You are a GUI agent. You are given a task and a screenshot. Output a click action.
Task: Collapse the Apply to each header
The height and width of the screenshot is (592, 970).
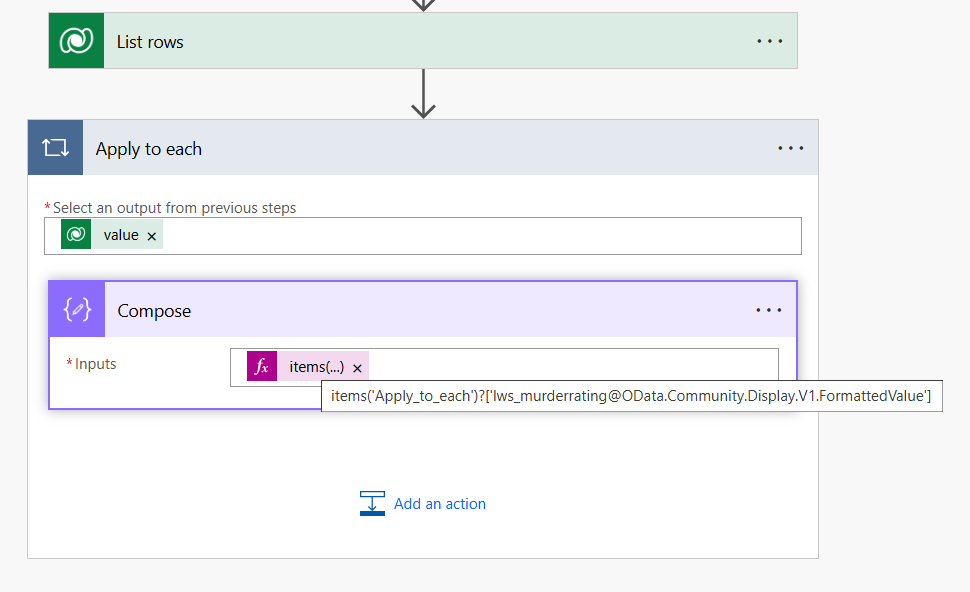pos(423,148)
